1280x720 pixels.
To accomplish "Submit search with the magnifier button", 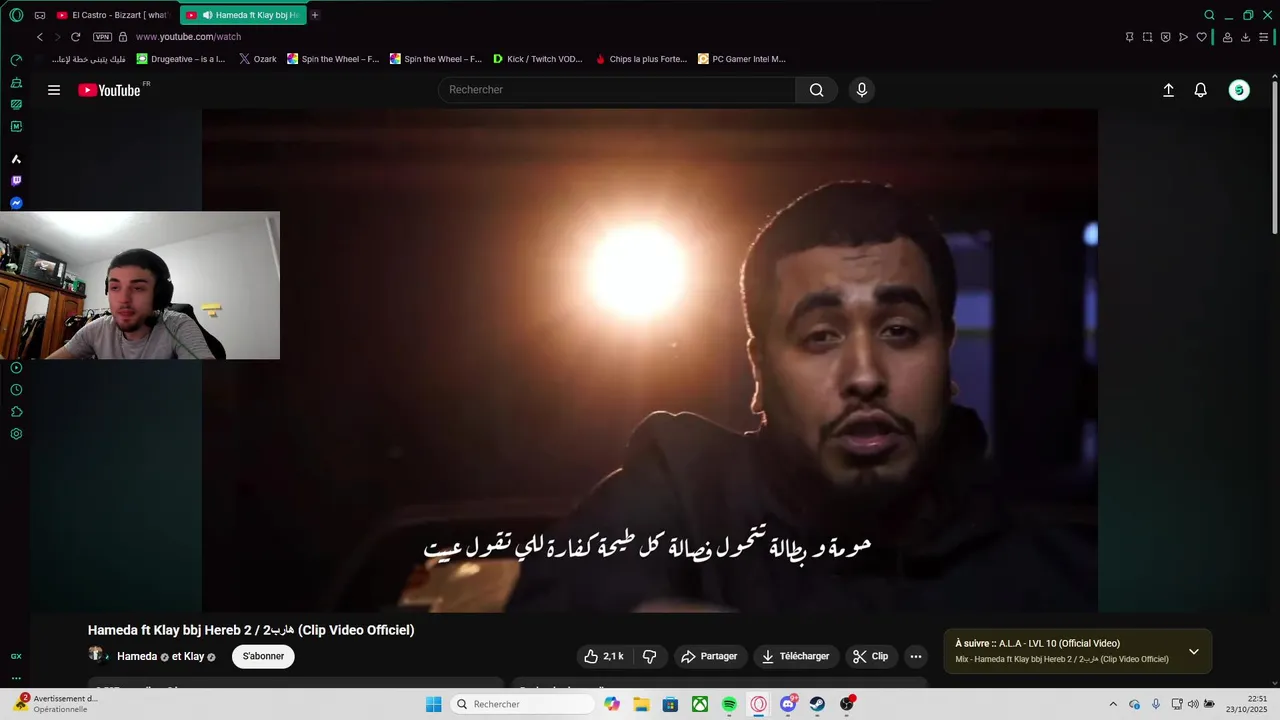I will (x=817, y=90).
